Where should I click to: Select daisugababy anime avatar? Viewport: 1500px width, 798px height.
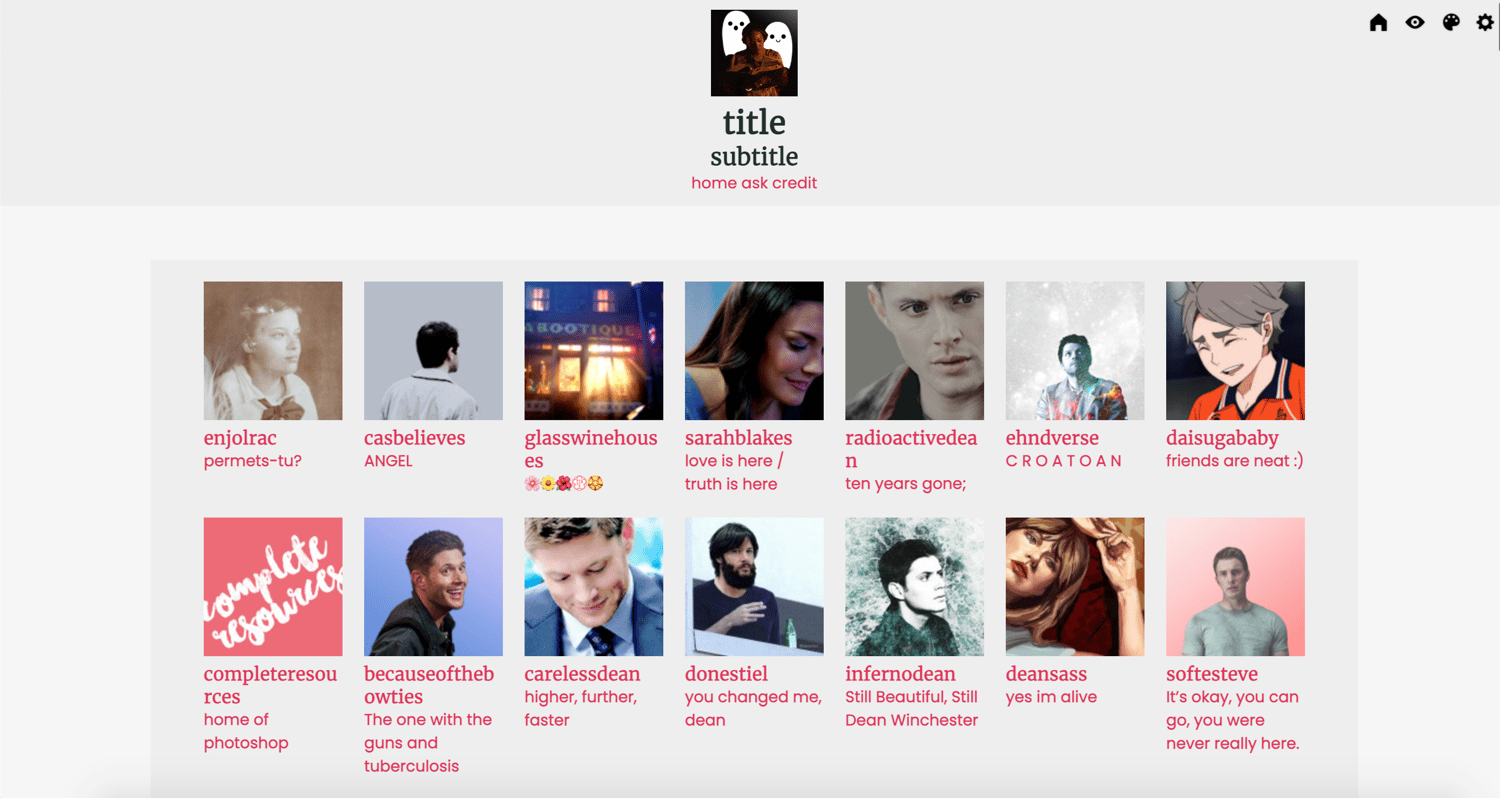(1235, 350)
